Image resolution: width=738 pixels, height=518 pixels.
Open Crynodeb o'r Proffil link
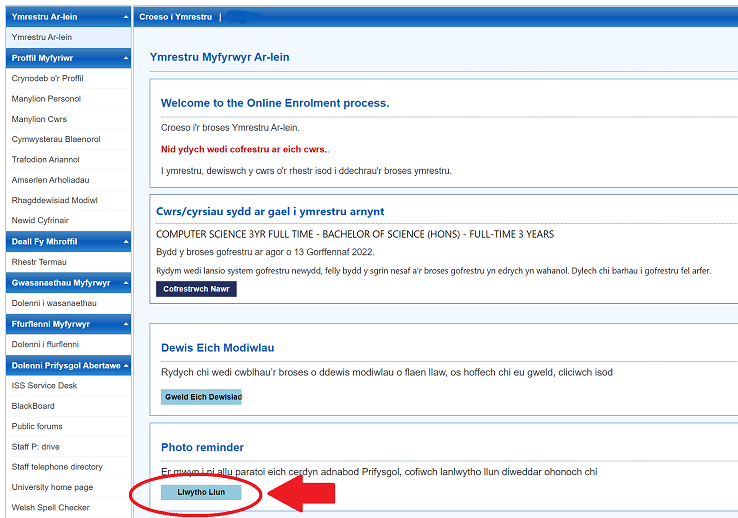[47, 78]
